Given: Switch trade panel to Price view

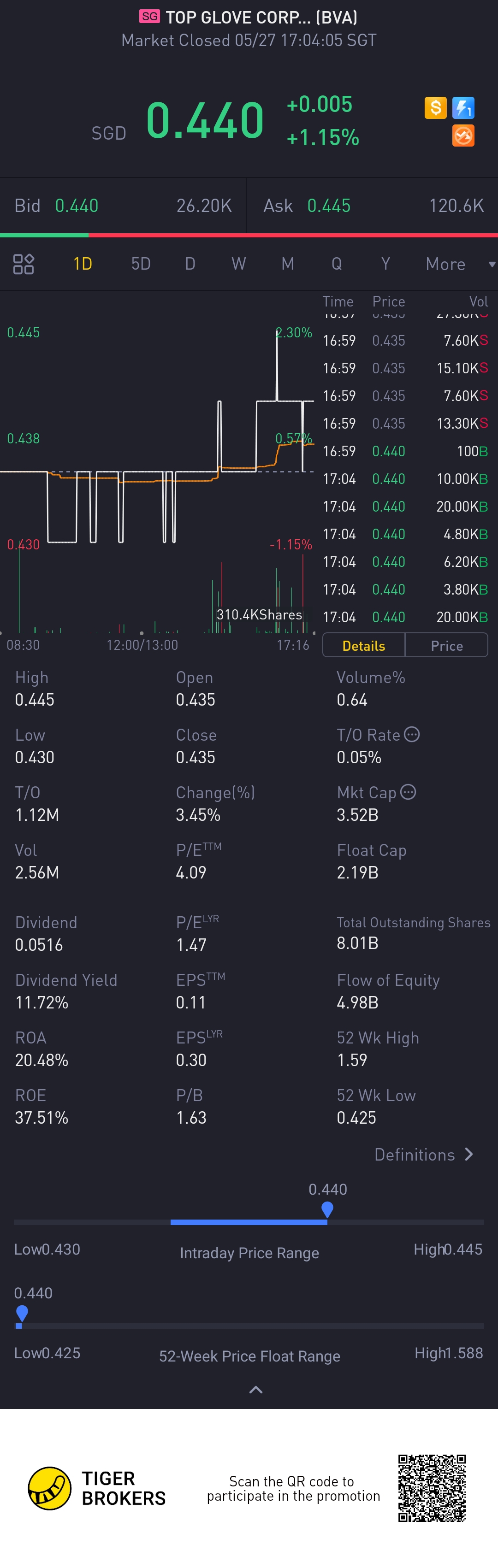Looking at the screenshot, I should click(x=447, y=645).
